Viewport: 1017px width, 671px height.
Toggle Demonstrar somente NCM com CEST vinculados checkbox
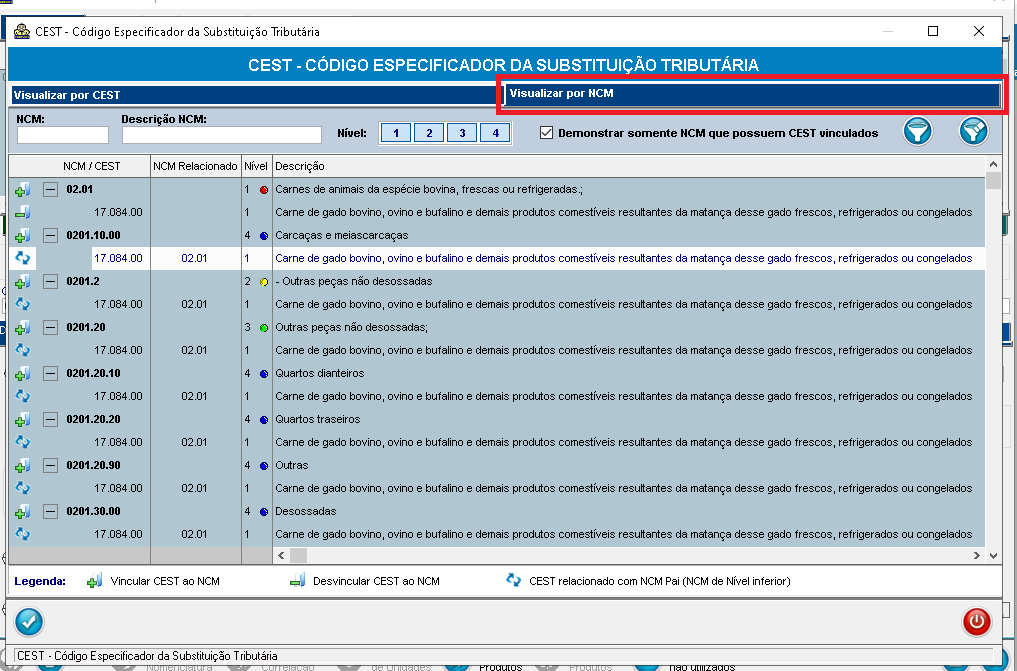[x=547, y=133]
